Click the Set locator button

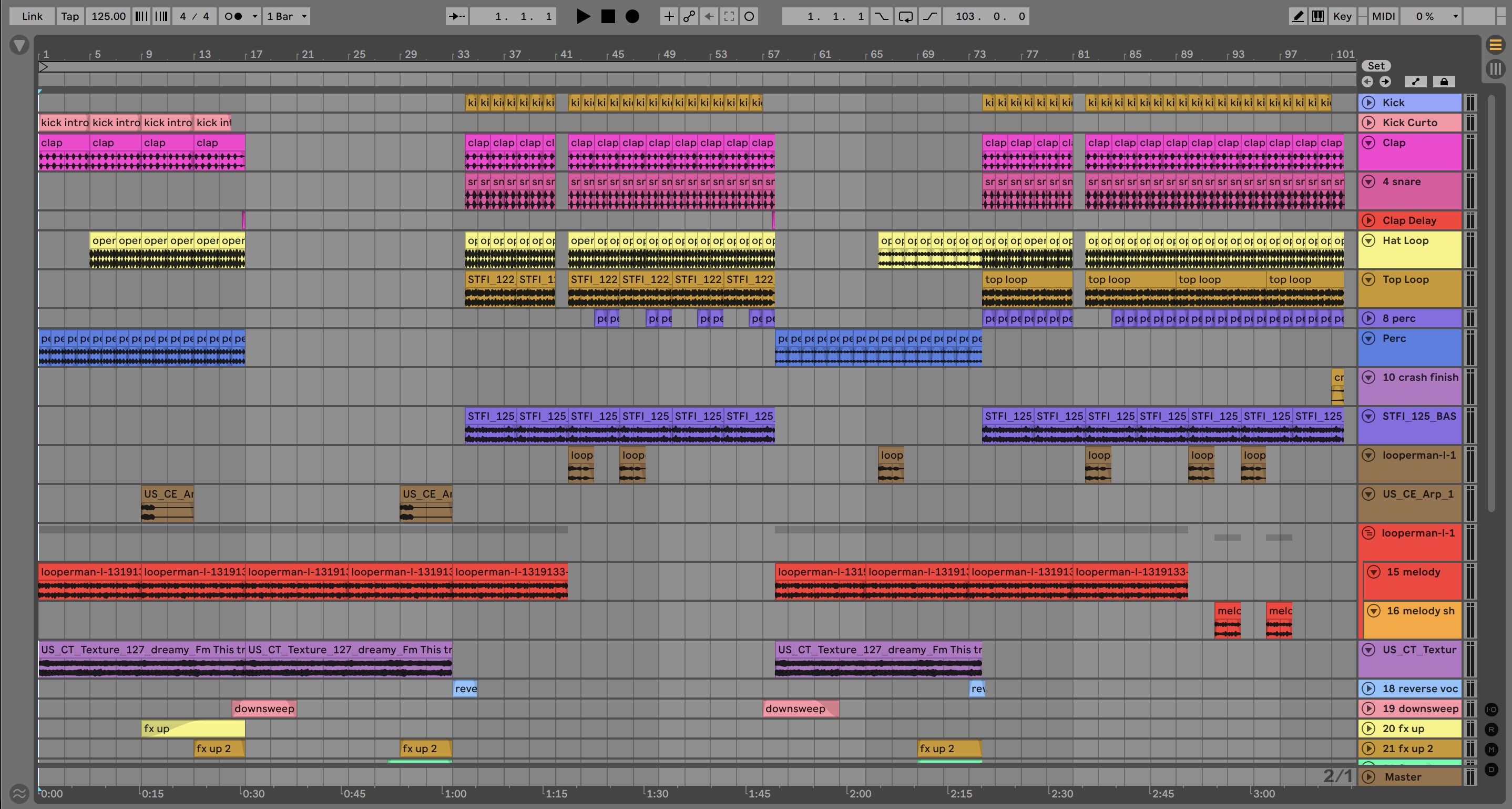click(x=1376, y=66)
